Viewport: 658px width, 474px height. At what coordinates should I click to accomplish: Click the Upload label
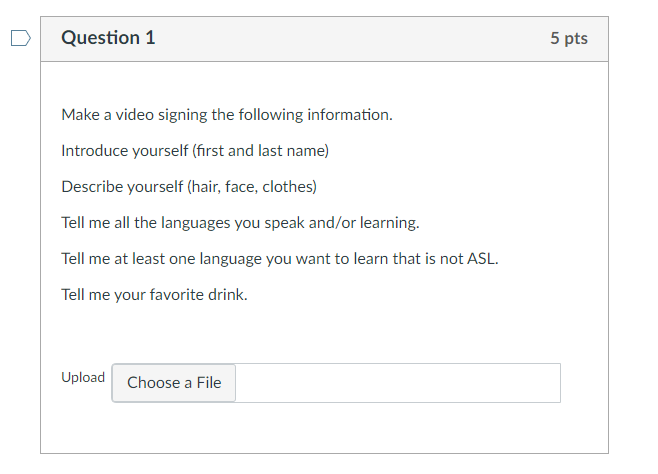coord(83,378)
